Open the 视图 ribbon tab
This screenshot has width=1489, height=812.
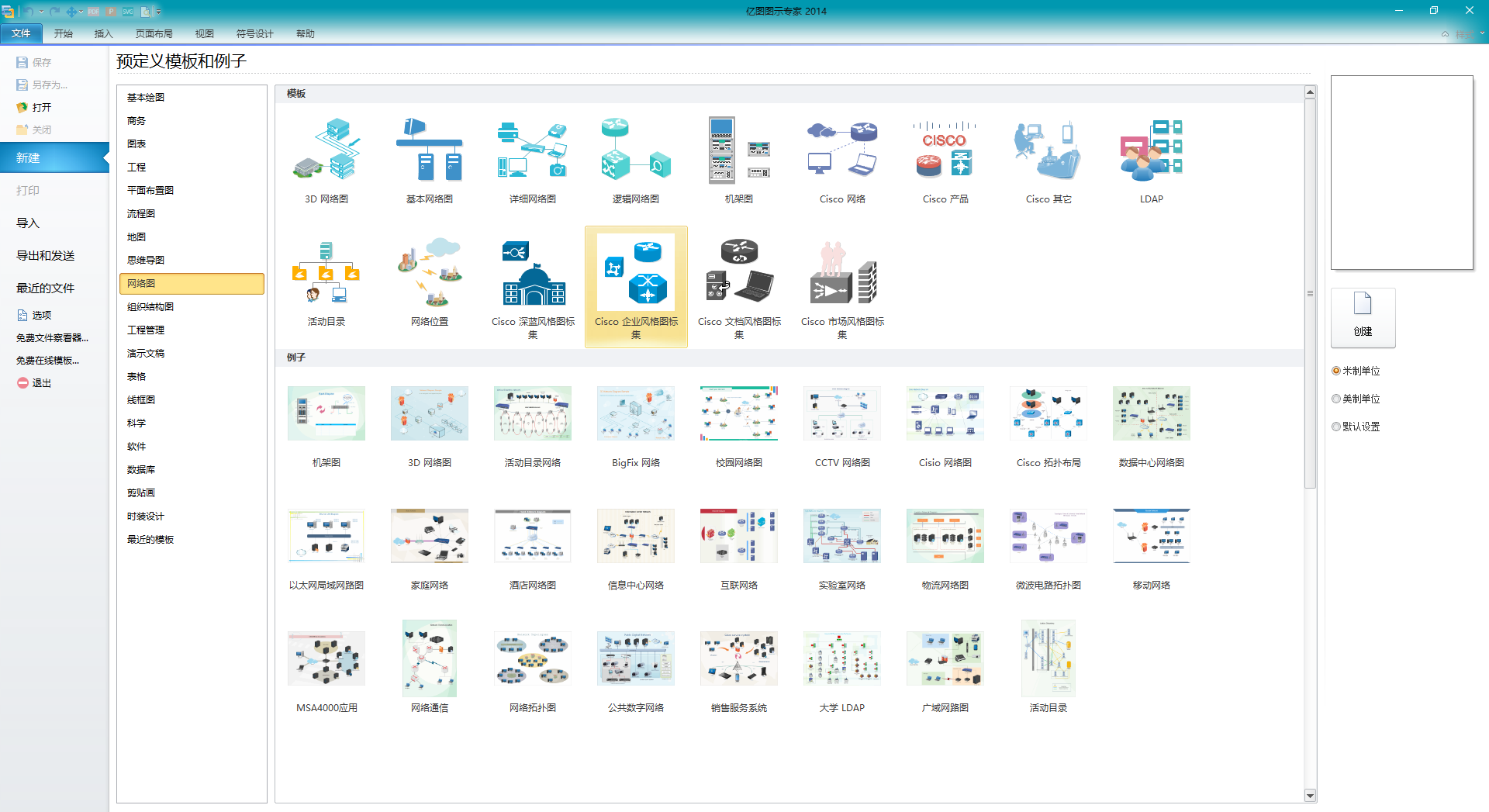tap(205, 33)
